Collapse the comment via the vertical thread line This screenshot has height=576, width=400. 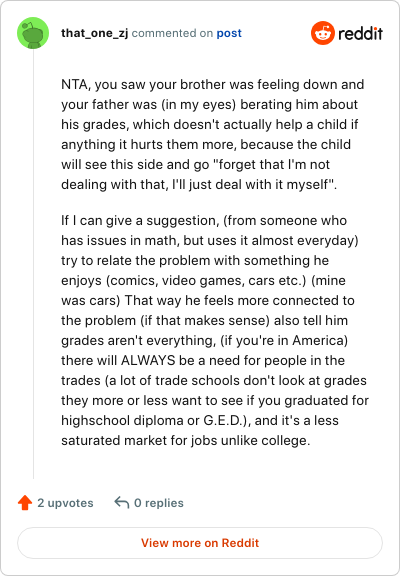(x=33, y=264)
